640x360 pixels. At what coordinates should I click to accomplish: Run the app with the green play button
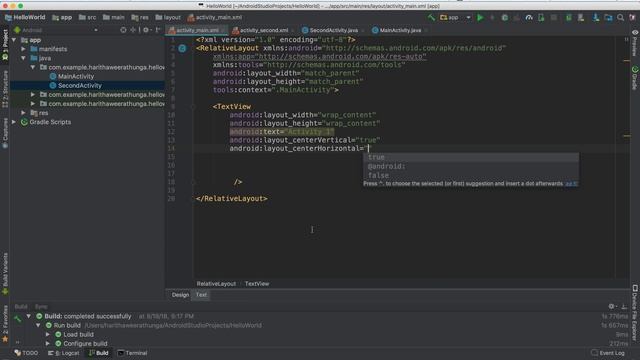tap(480, 18)
